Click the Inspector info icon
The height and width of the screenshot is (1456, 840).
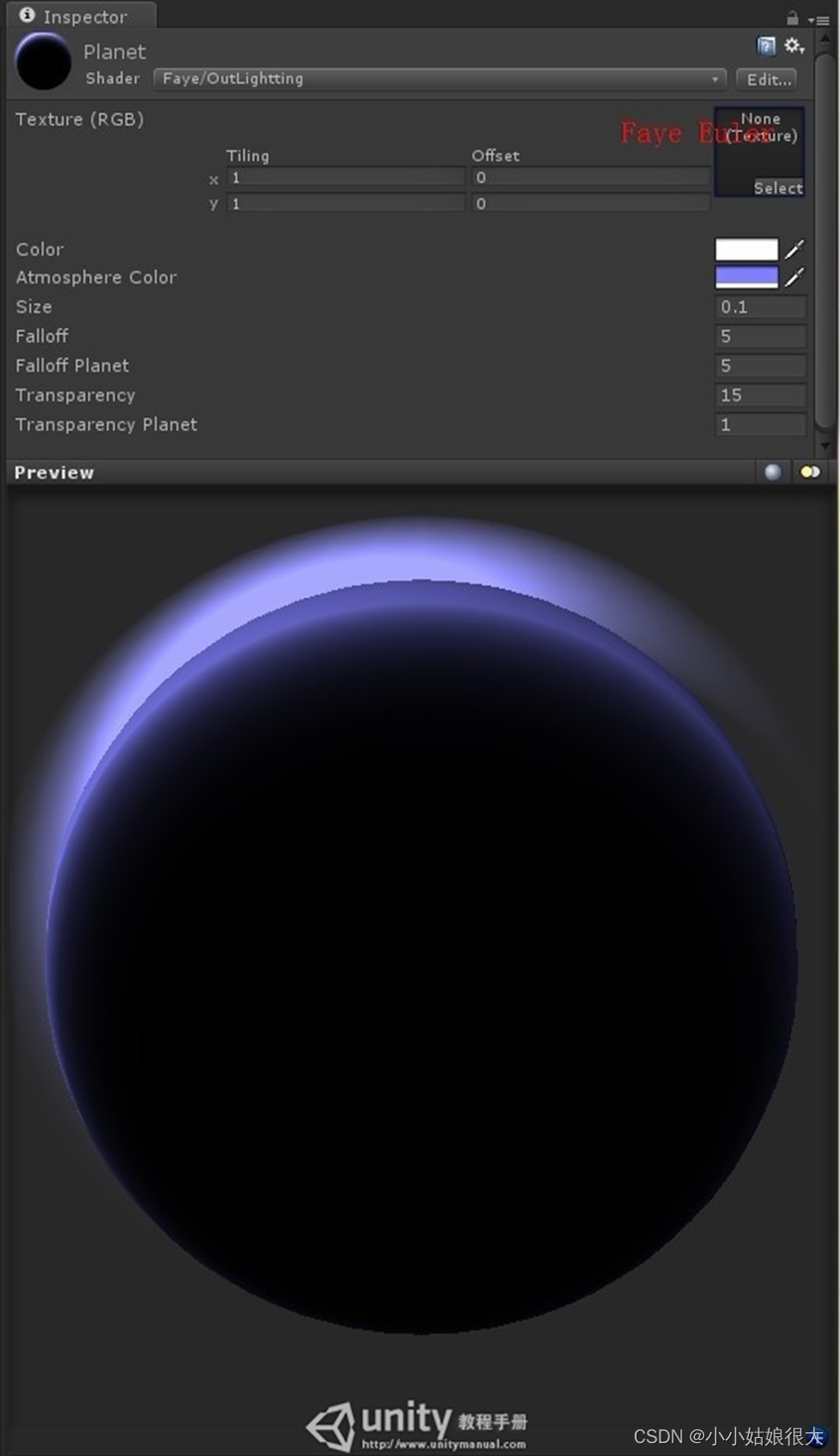27,15
